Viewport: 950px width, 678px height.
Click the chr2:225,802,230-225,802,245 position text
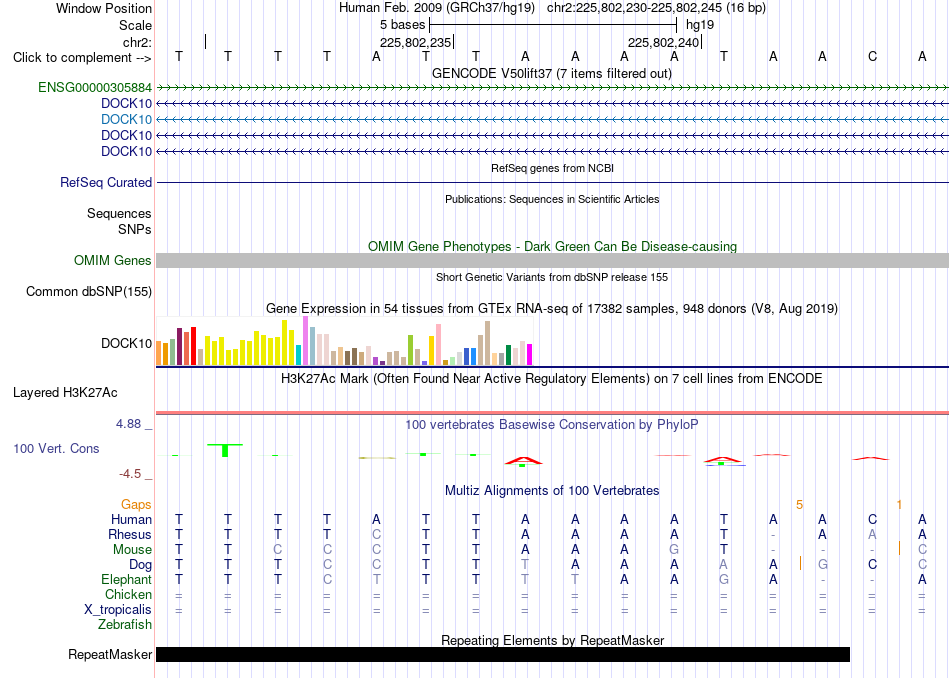click(656, 8)
